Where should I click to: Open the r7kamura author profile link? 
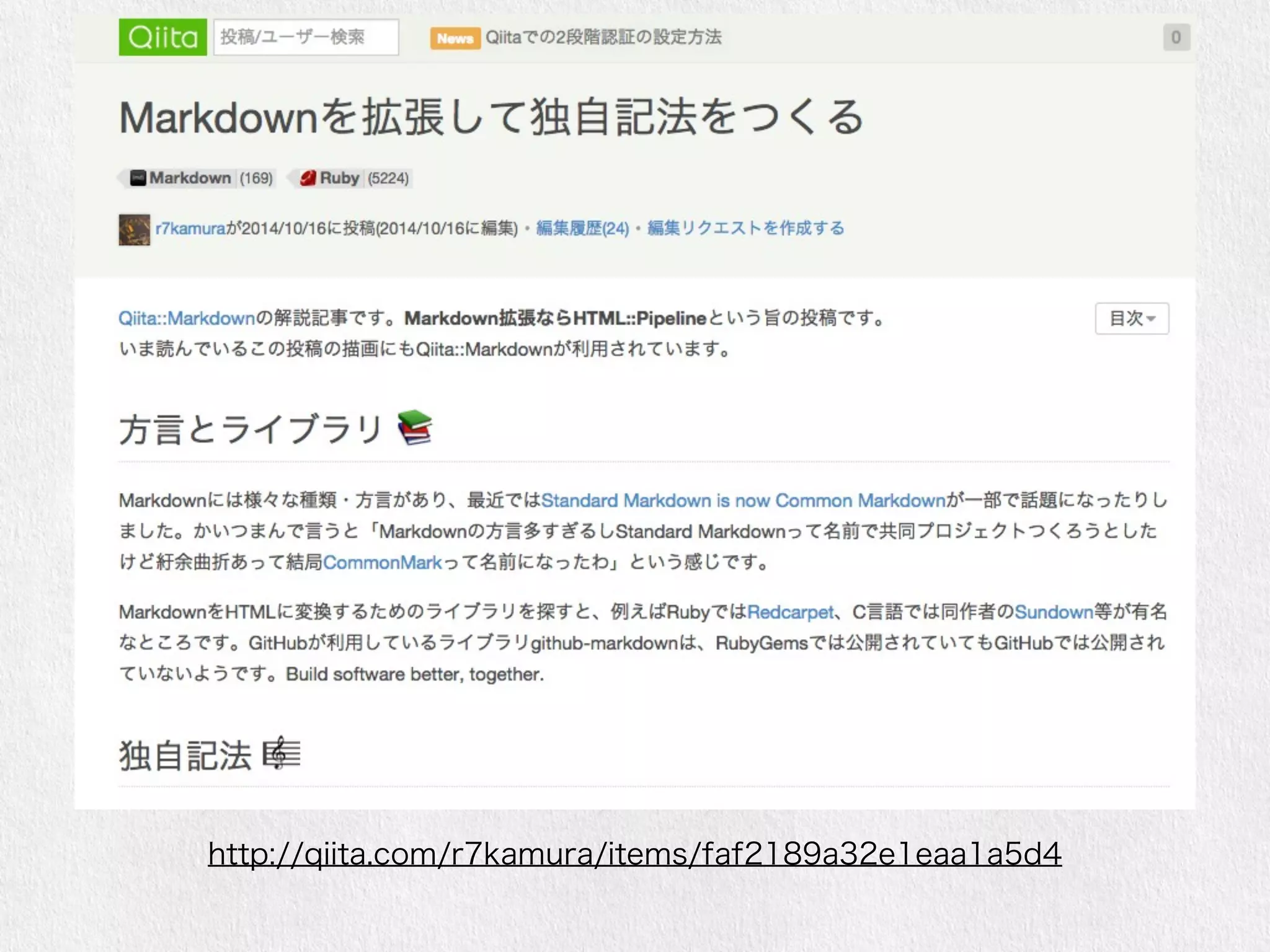pyautogui.click(x=190, y=229)
